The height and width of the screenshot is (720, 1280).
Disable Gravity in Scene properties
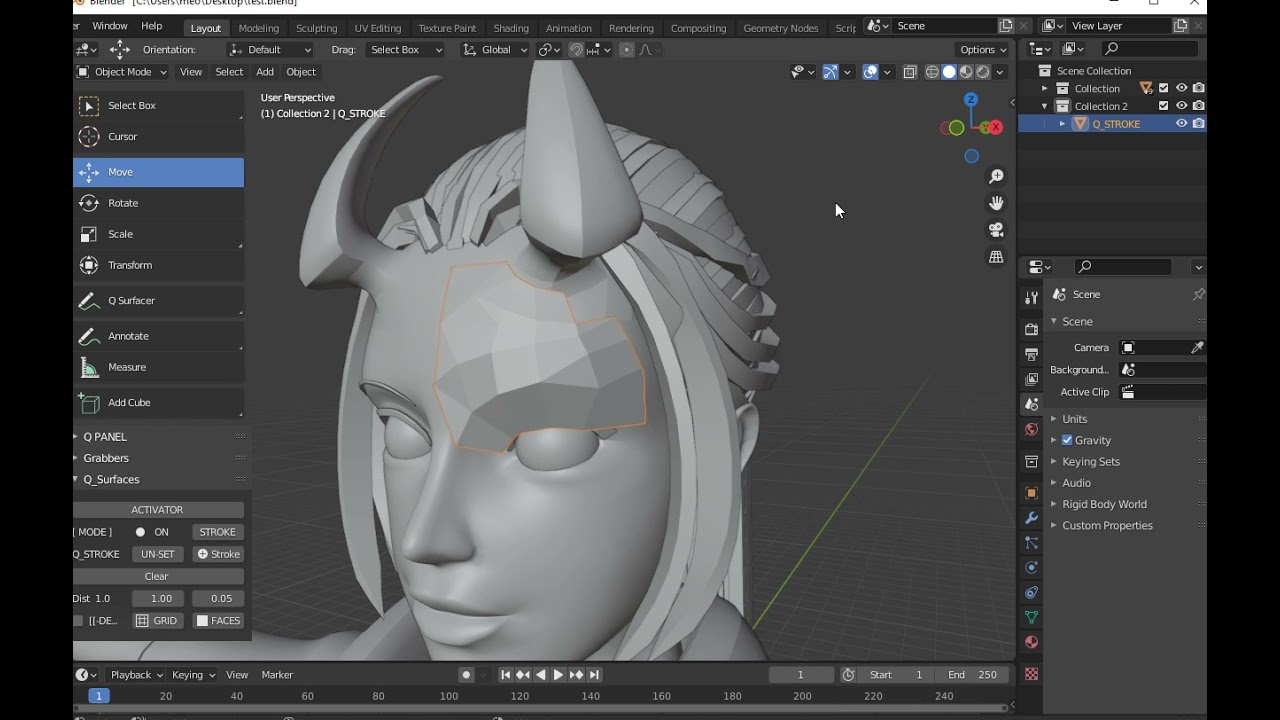click(1069, 440)
